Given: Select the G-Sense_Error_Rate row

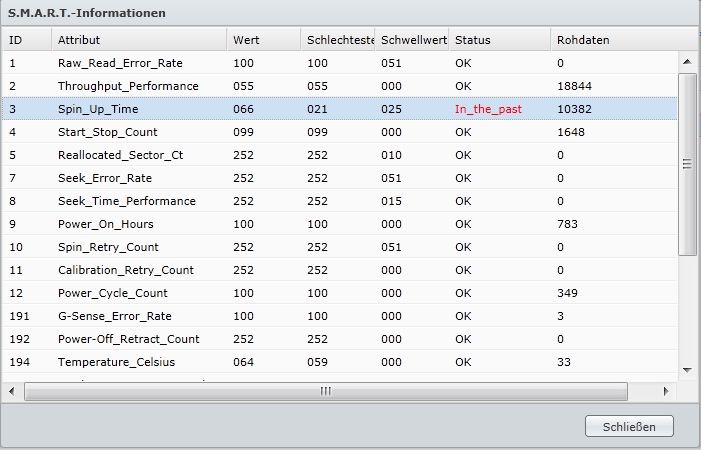Looking at the screenshot, I should click(x=339, y=316).
